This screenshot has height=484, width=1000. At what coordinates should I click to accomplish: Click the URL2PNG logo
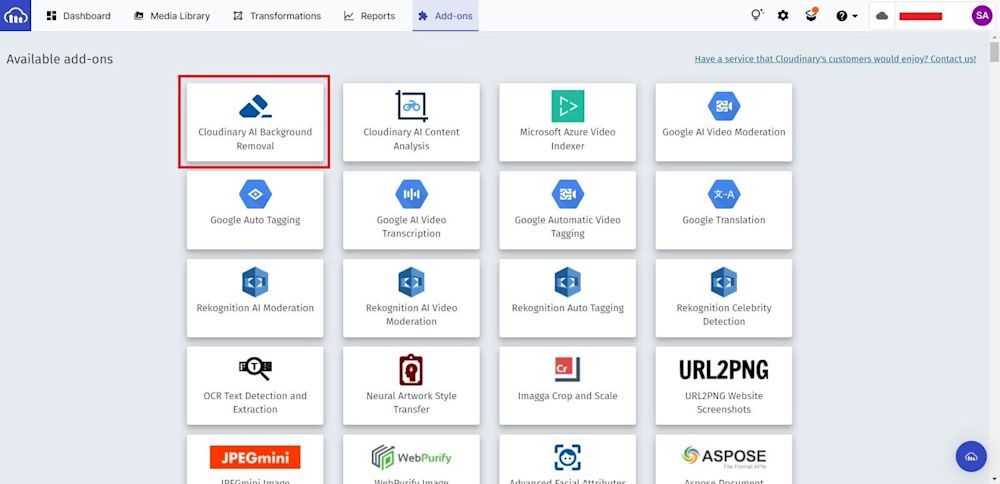tap(723, 370)
